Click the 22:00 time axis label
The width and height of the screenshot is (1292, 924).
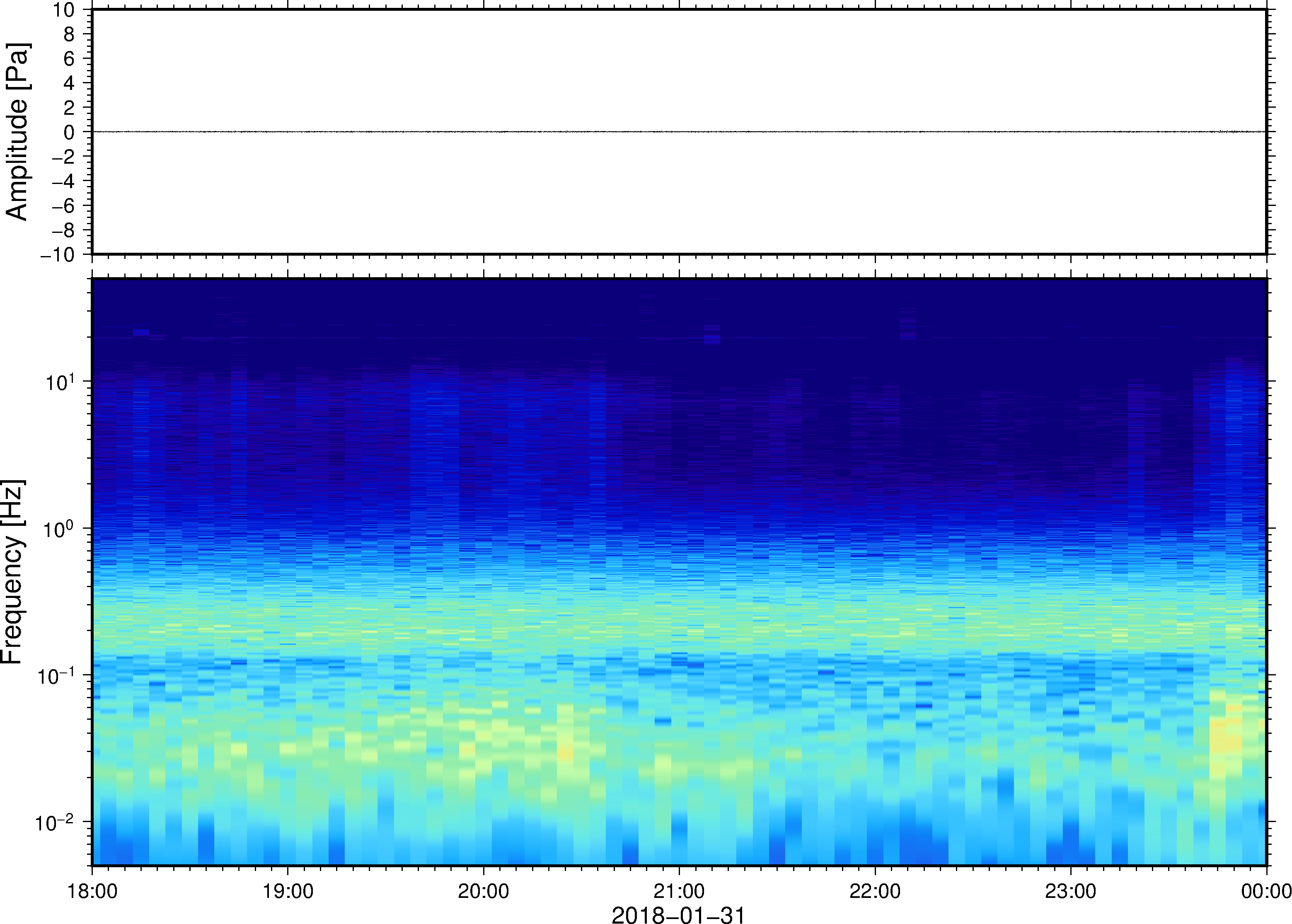tap(875, 892)
